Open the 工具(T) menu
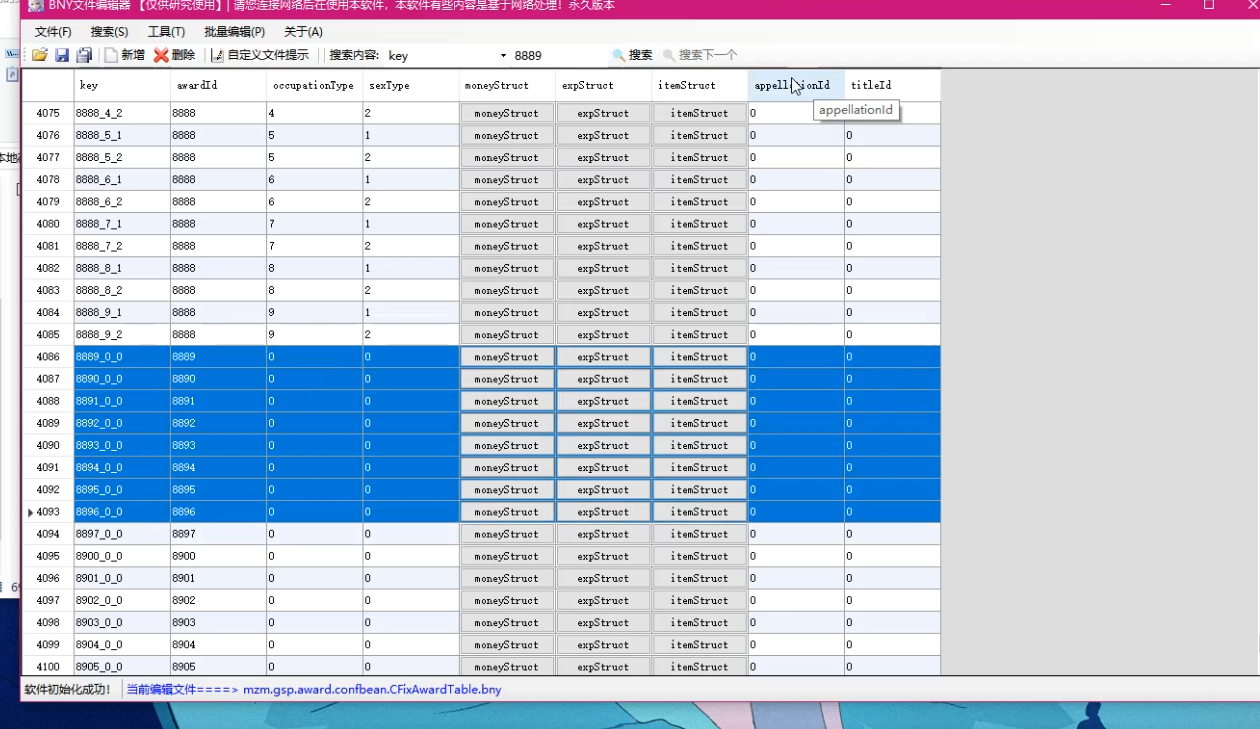This screenshot has width=1260, height=729. click(x=166, y=32)
